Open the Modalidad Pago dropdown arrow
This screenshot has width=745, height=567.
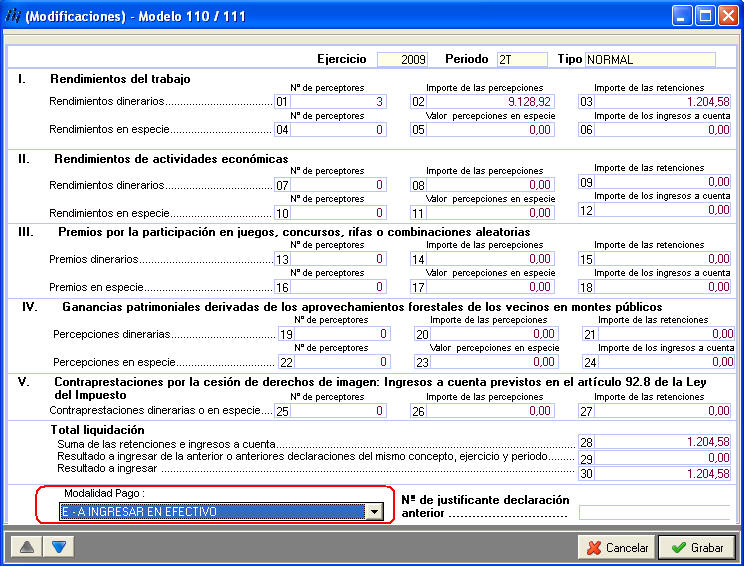375,511
